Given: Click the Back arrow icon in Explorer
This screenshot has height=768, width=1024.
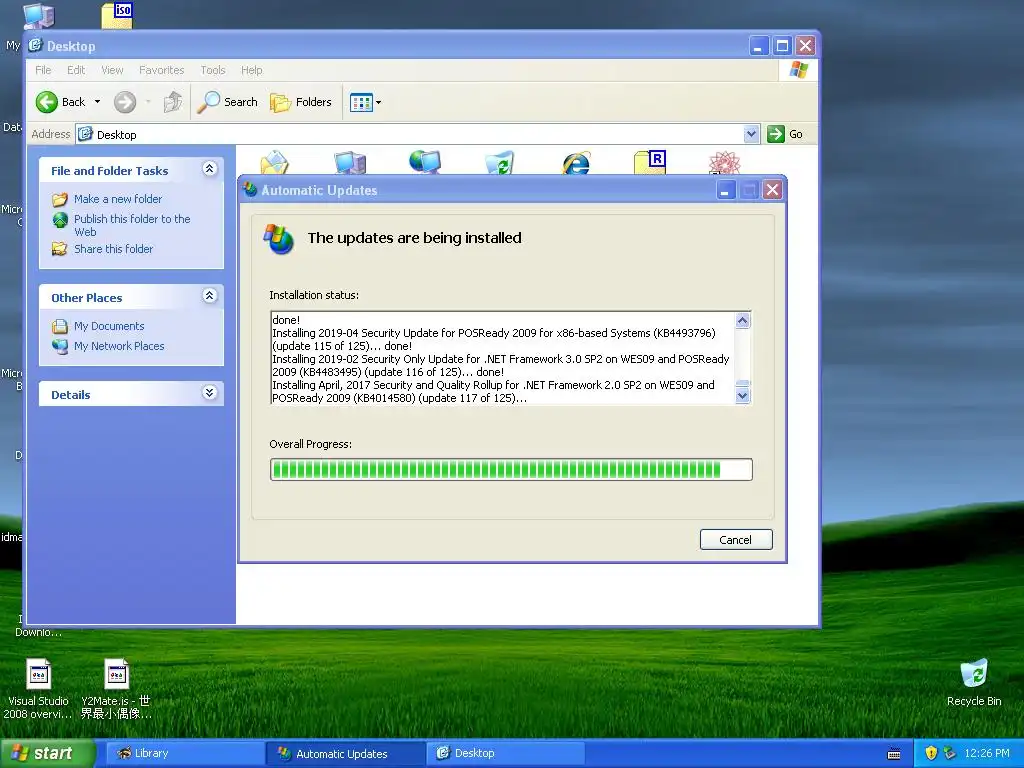Looking at the screenshot, I should point(47,102).
